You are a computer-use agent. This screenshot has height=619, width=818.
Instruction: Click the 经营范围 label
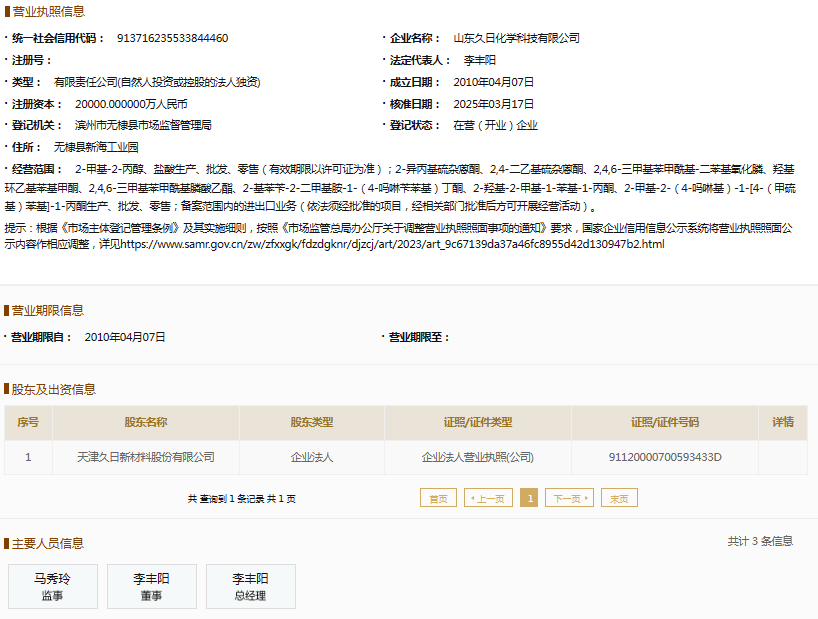click(37, 169)
